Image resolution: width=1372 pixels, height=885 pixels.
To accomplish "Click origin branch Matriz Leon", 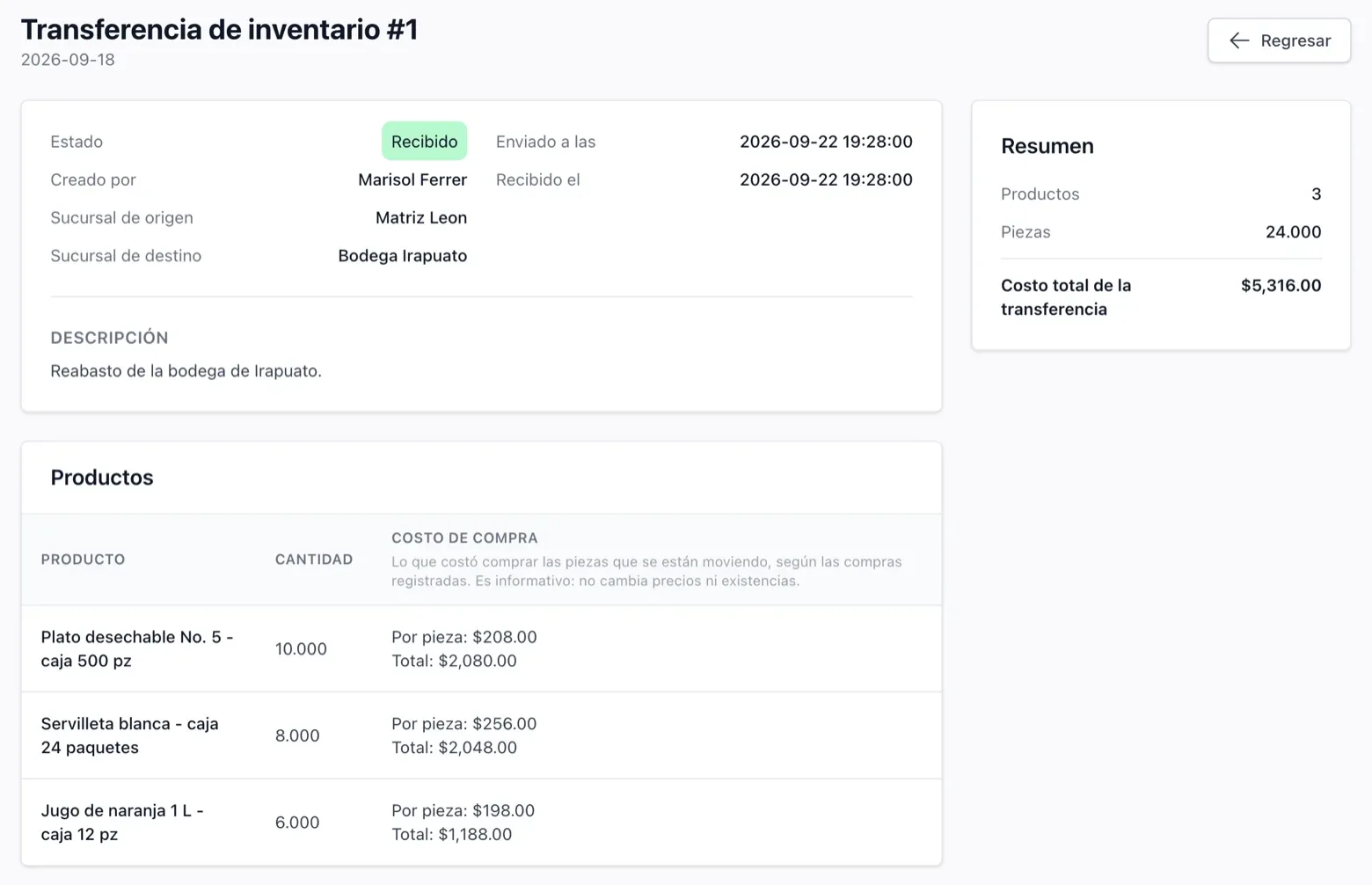I will [421, 217].
